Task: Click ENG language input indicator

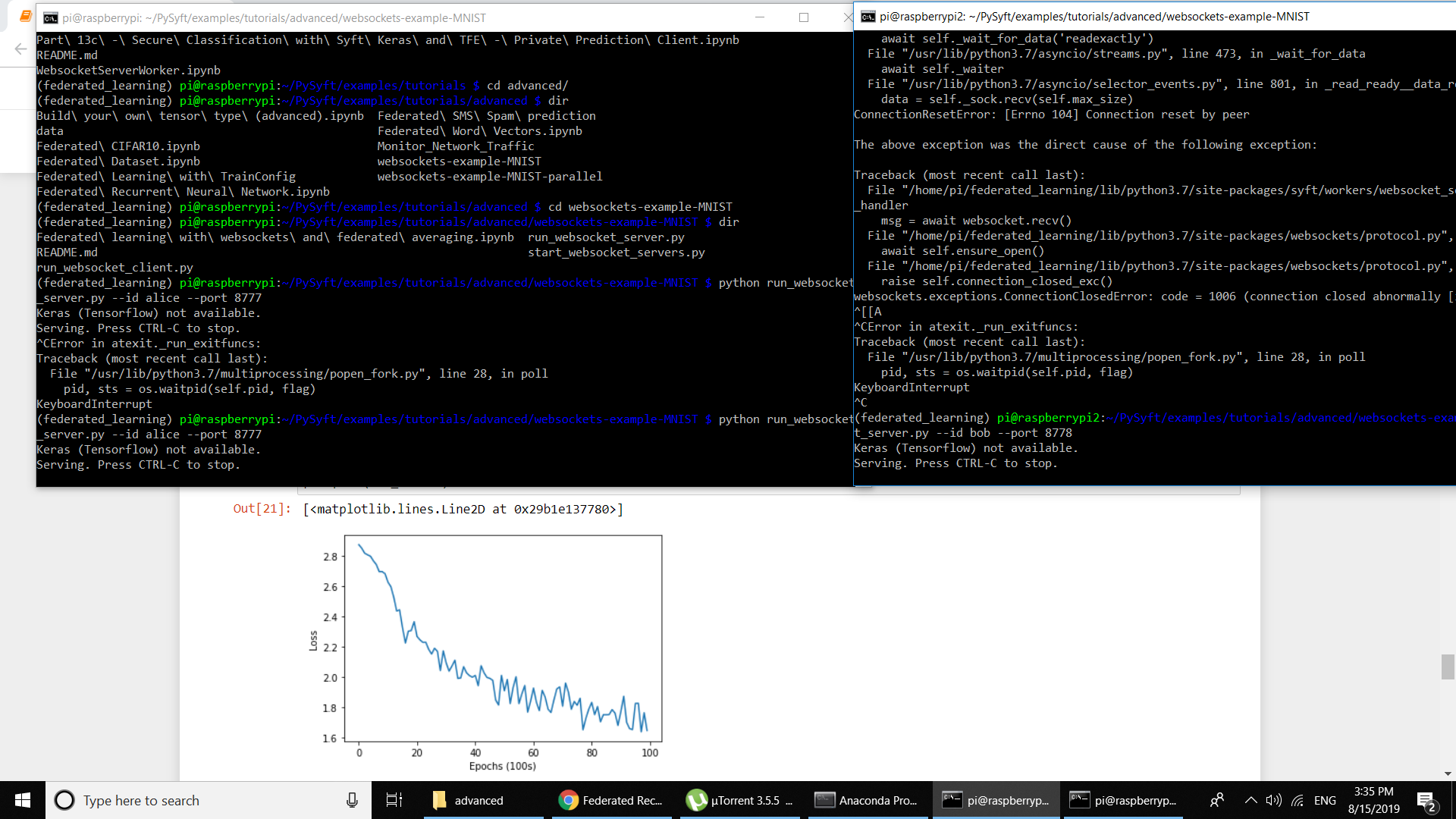Action: tap(1325, 800)
